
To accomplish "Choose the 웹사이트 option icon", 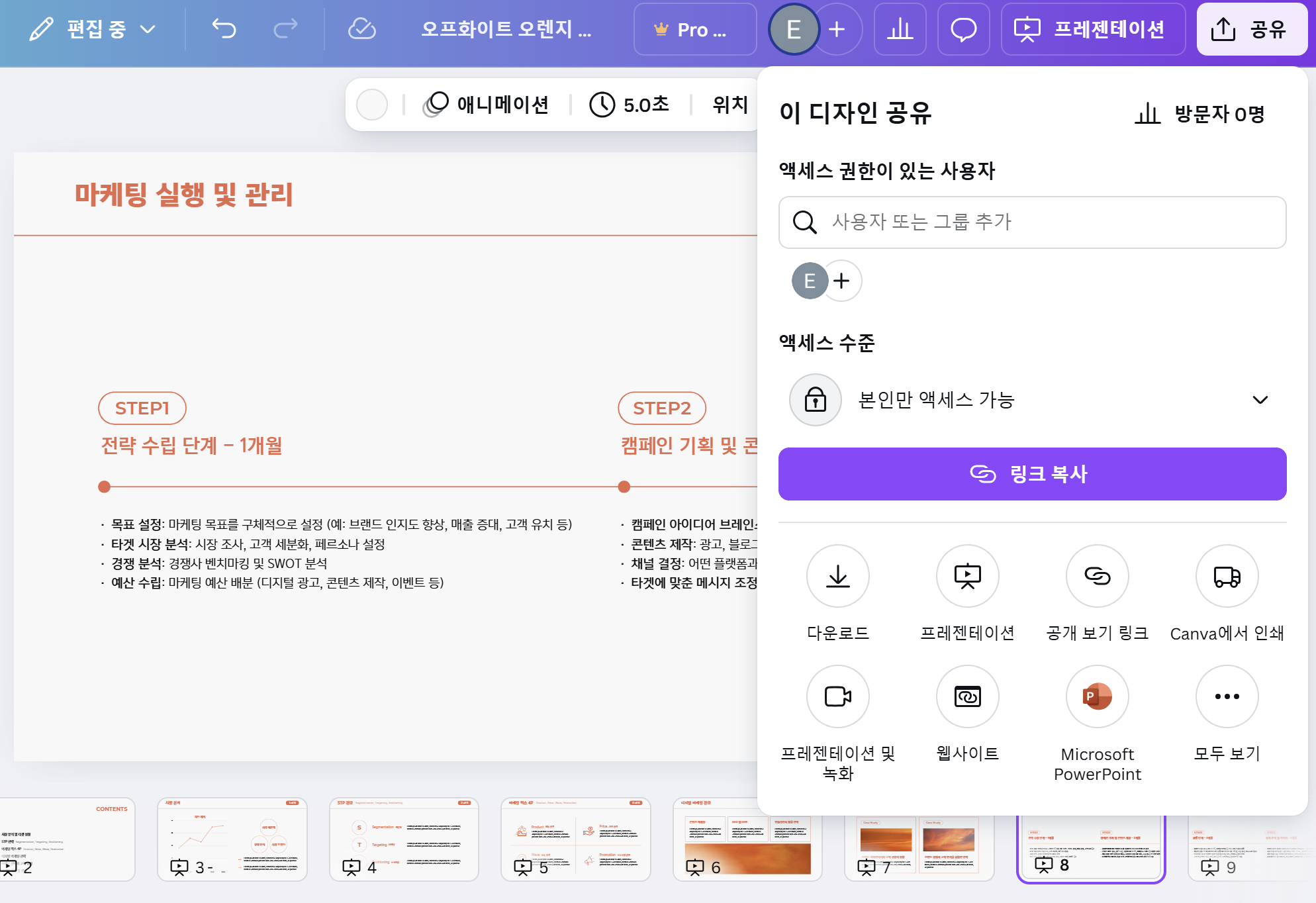I will click(x=968, y=696).
